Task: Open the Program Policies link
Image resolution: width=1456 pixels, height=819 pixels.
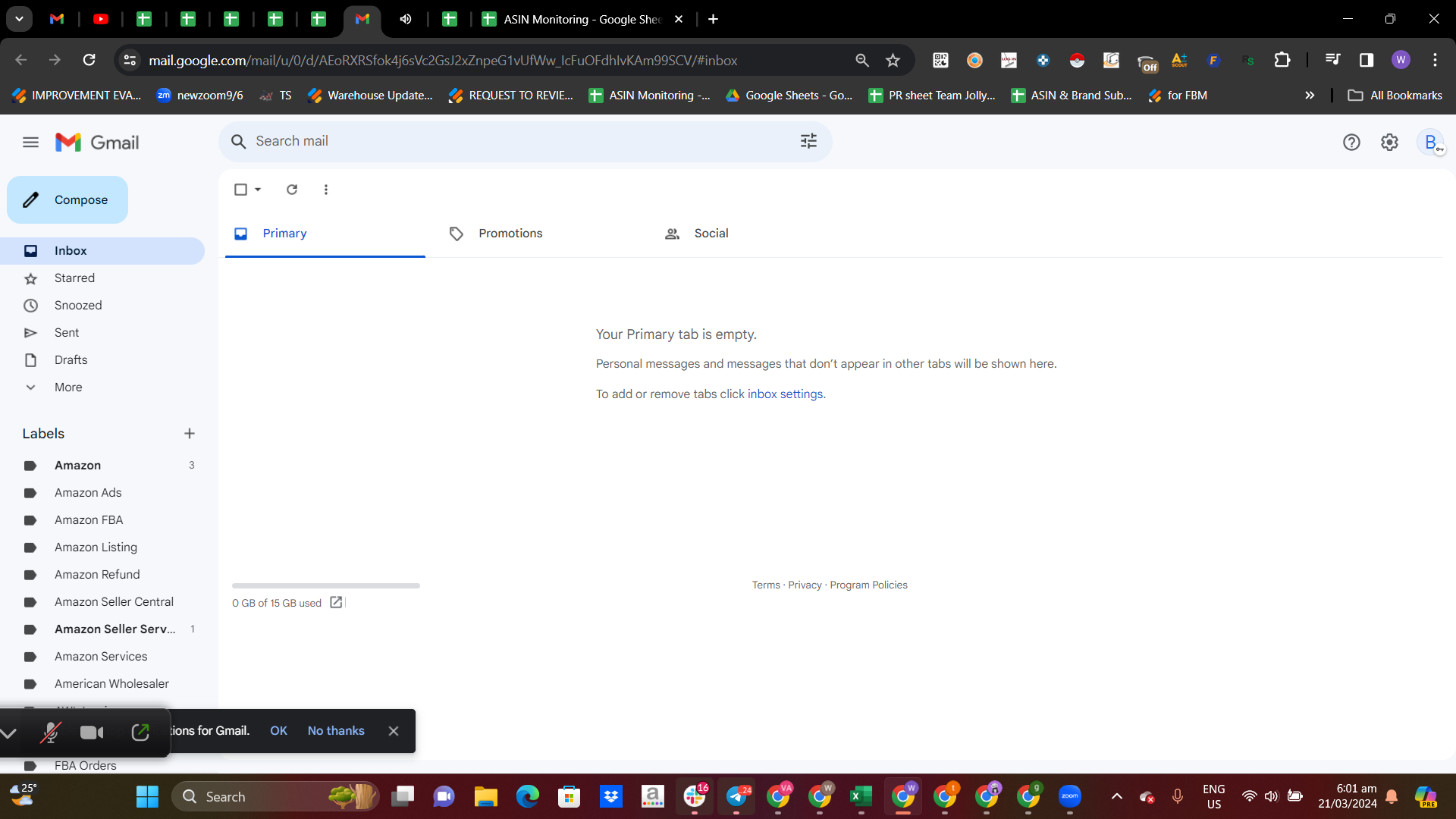Action: [x=868, y=585]
